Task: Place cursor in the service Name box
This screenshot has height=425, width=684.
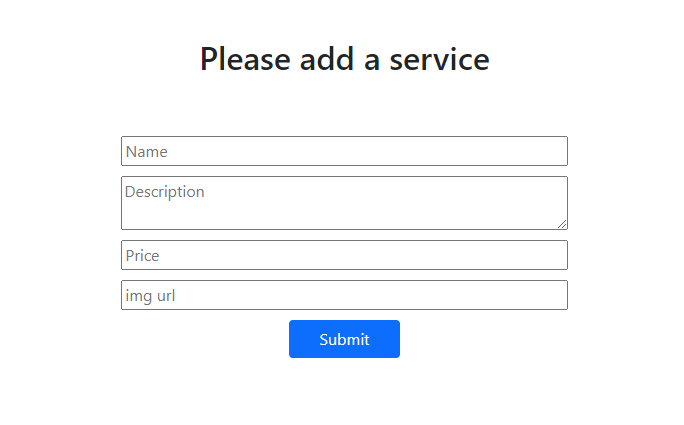Action: pos(344,151)
